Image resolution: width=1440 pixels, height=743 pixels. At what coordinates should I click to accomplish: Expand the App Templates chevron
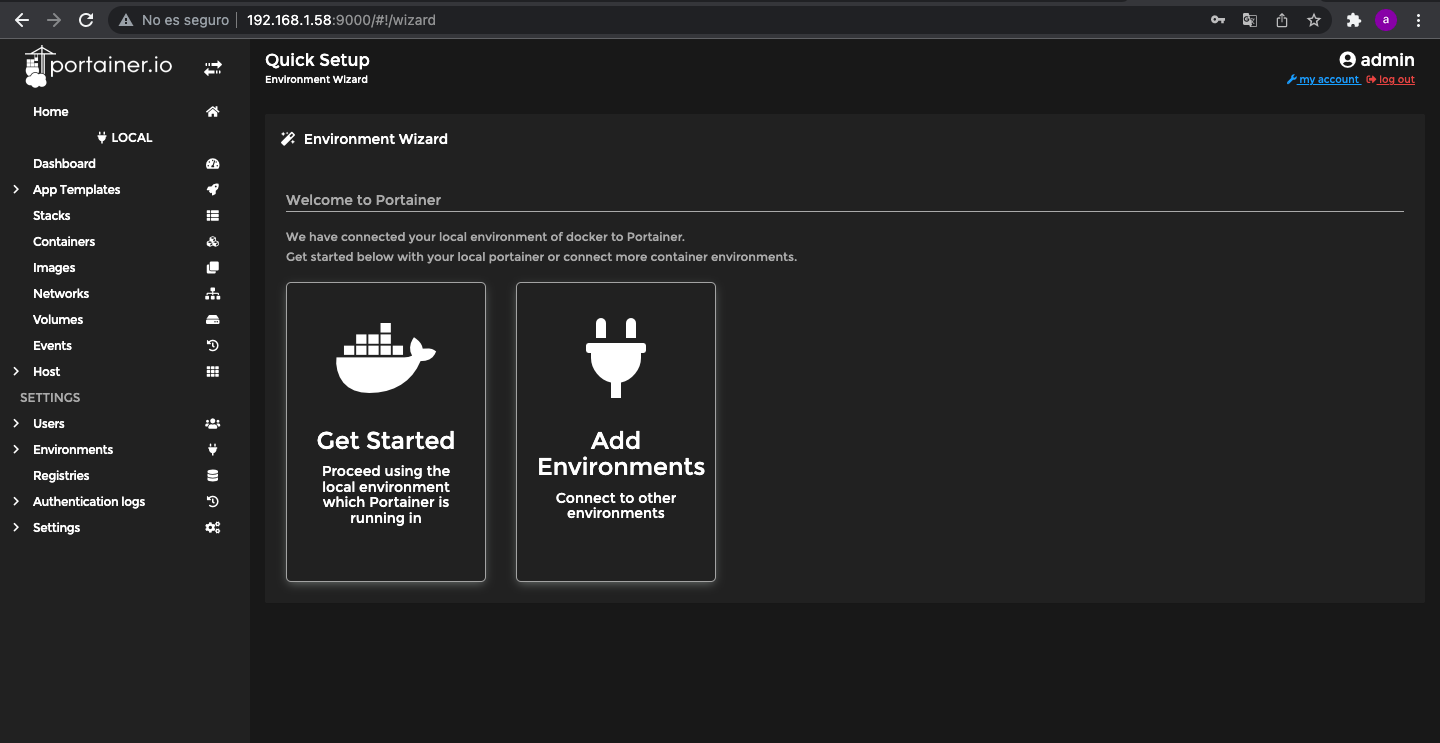click(16, 190)
